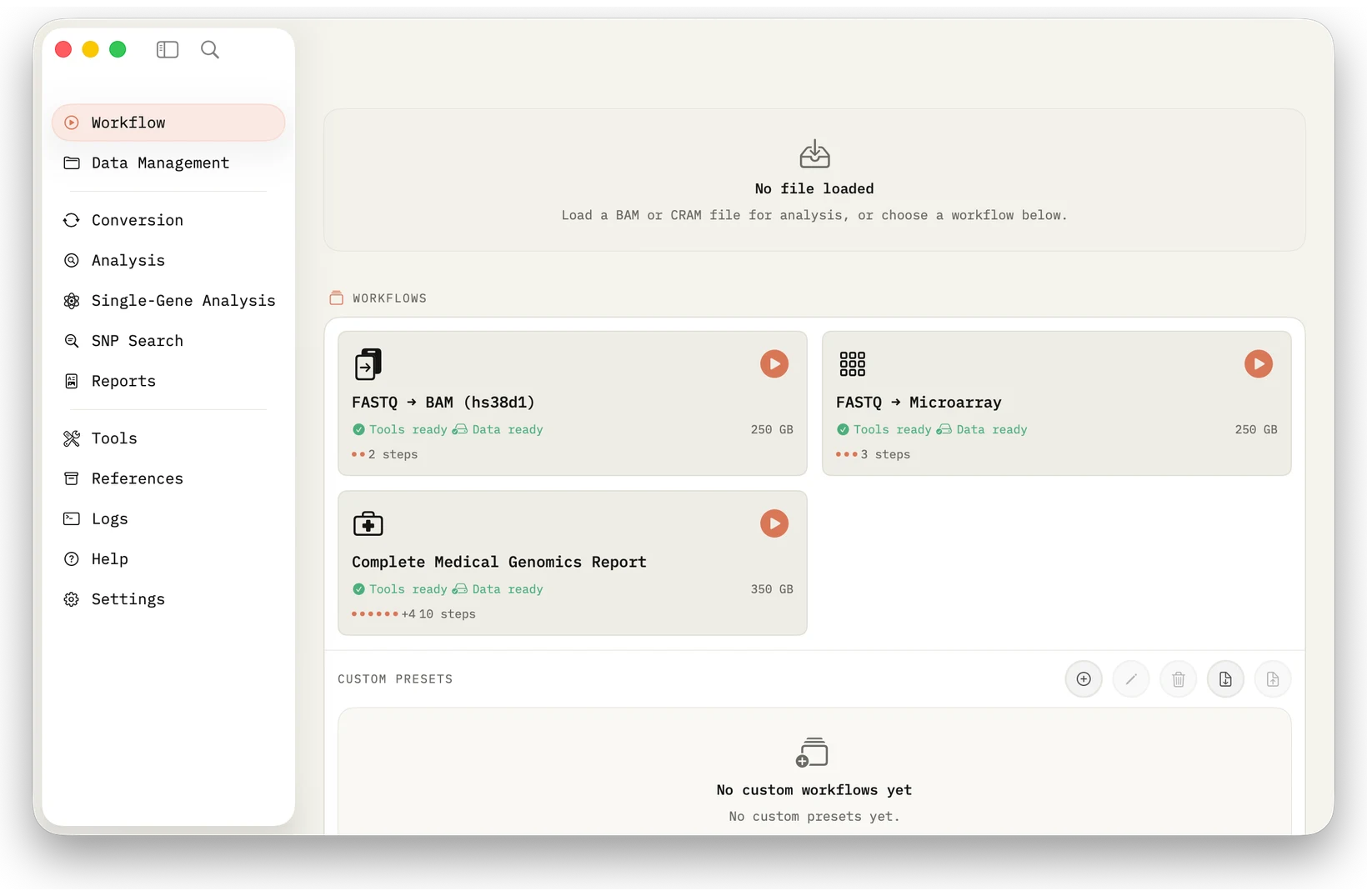Click the '350 GB' size label
1367x896 pixels.
(x=772, y=589)
